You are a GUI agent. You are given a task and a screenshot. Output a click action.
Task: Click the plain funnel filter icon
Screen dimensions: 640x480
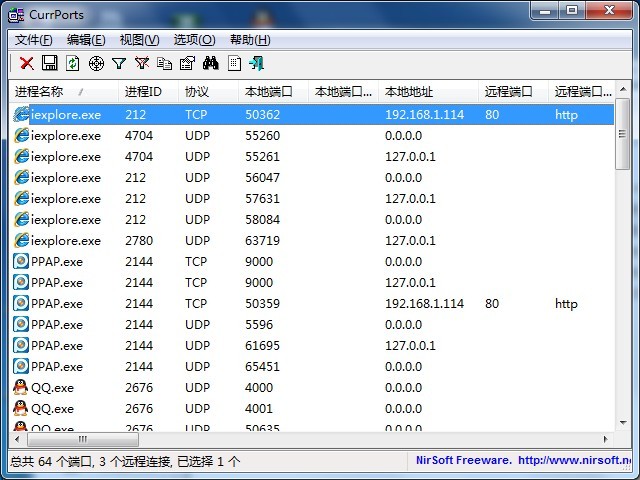coord(119,63)
